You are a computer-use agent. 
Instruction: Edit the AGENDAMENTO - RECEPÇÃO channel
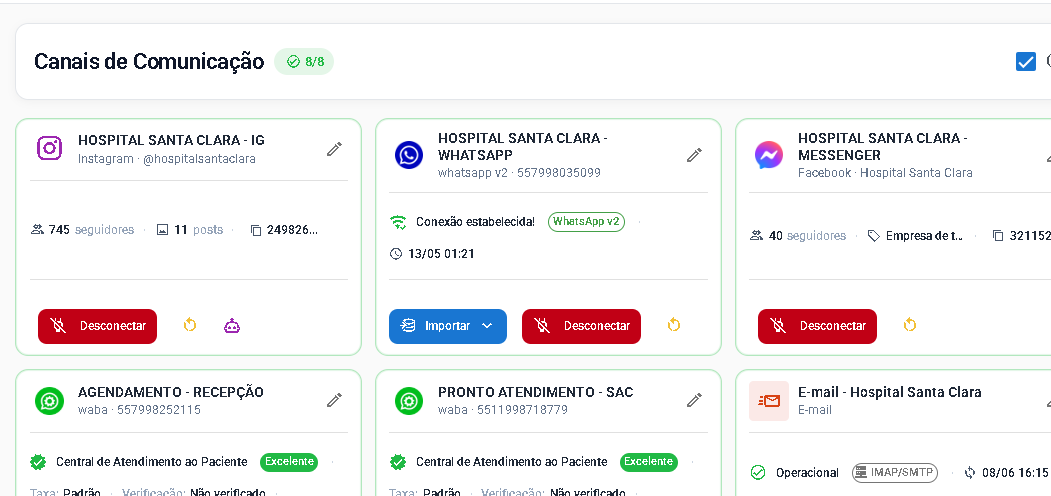tap(334, 401)
